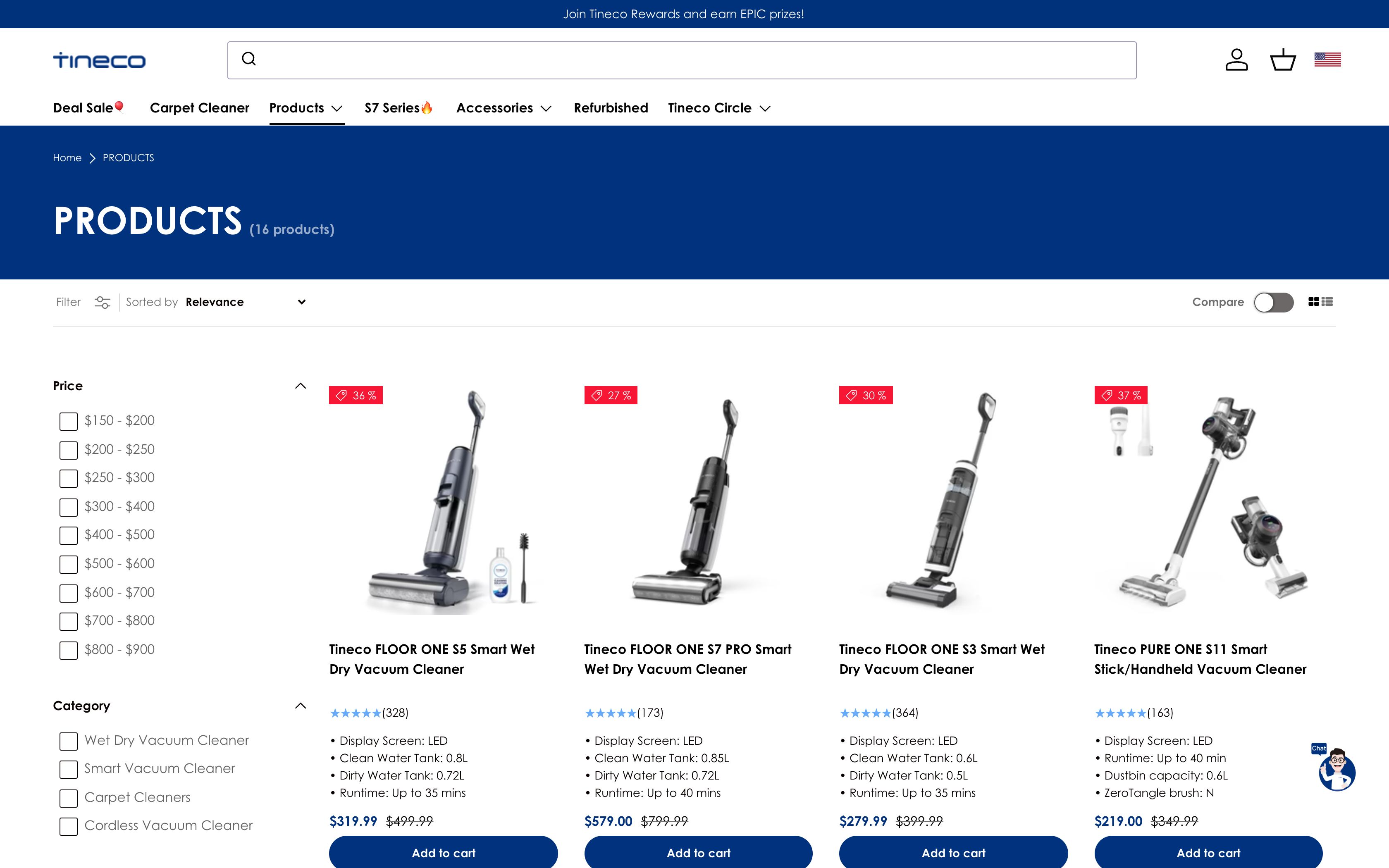Add FLOOR ONE S7 PRO to cart
This screenshot has height=868, width=1389.
tap(698, 852)
